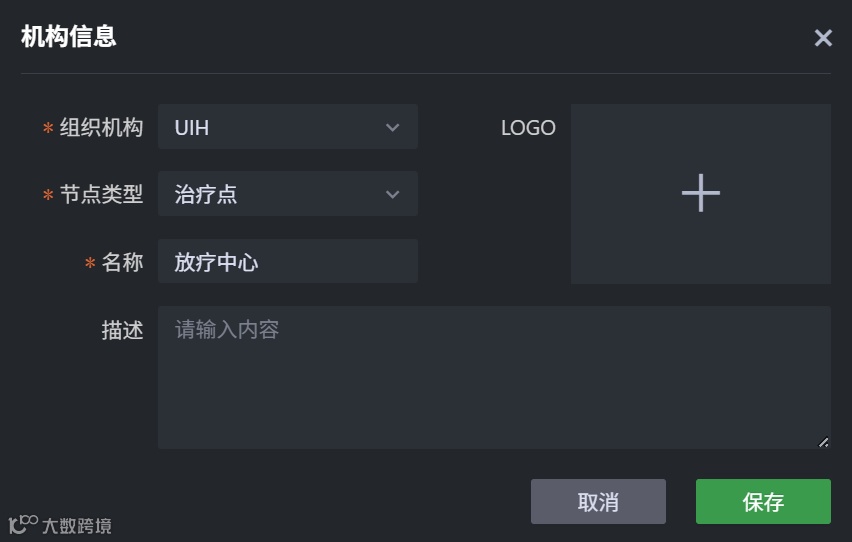Click the LOGO text label
Image resolution: width=852 pixels, height=542 pixels.
coord(528,128)
